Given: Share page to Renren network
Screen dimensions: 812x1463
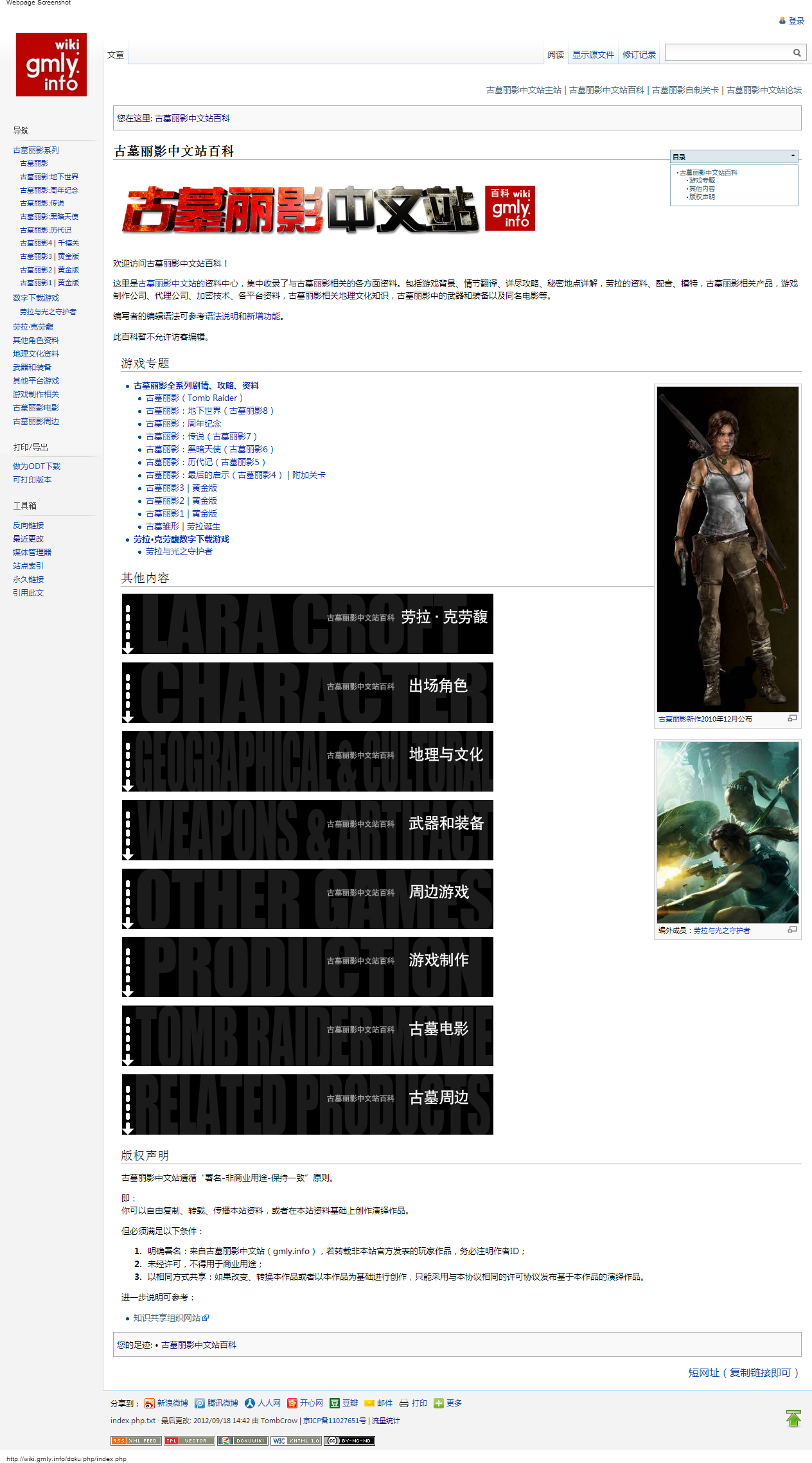Looking at the screenshot, I should click(263, 1403).
